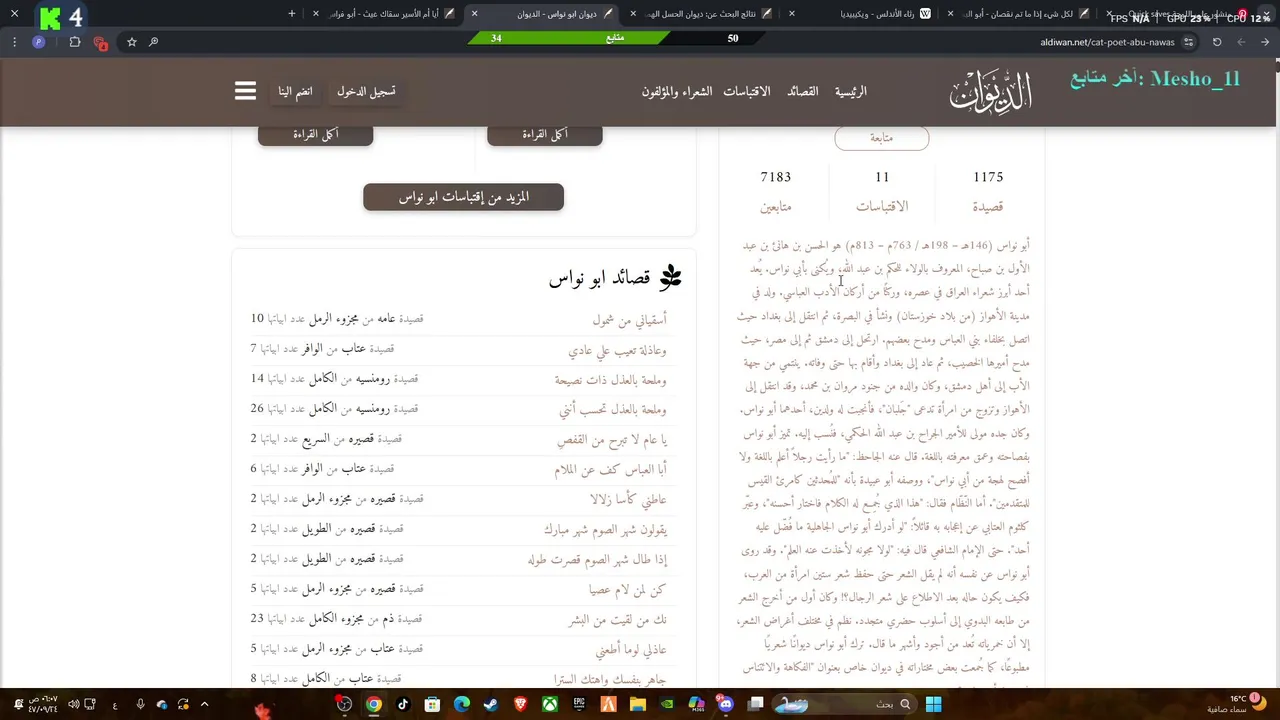Click the متابعة follow button

881,138
